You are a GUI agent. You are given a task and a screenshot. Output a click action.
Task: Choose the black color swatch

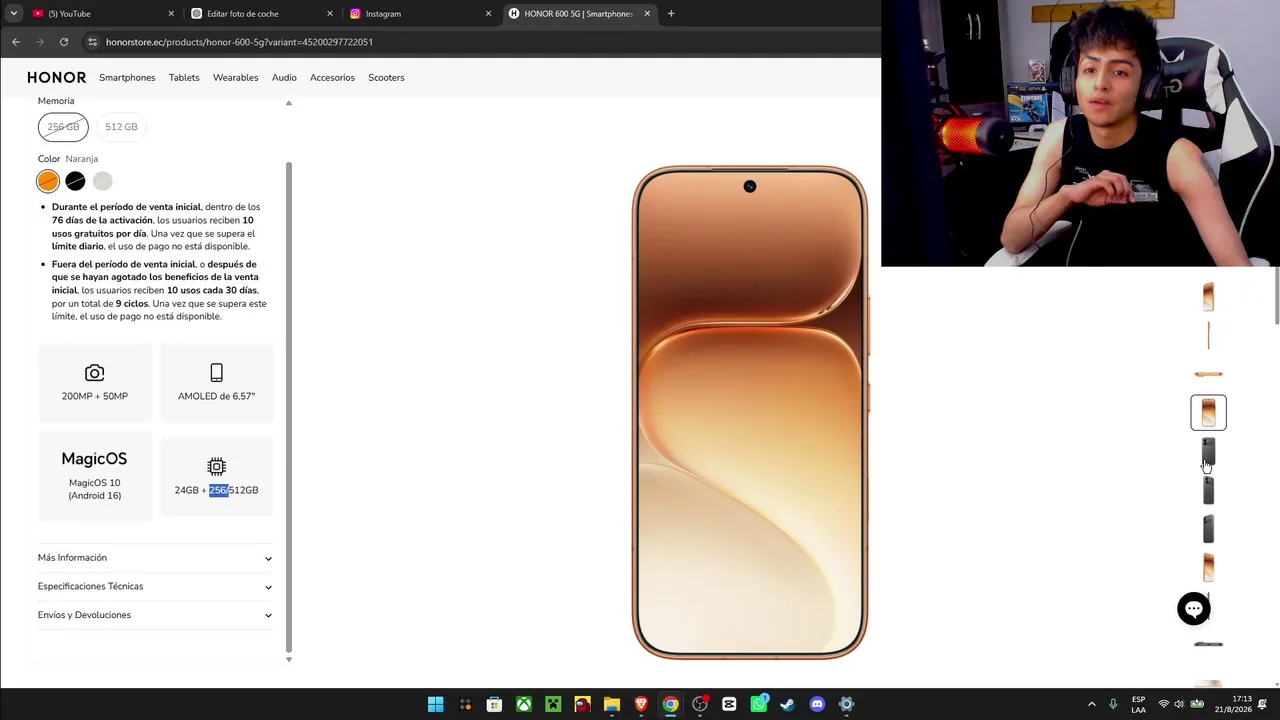click(x=75, y=181)
